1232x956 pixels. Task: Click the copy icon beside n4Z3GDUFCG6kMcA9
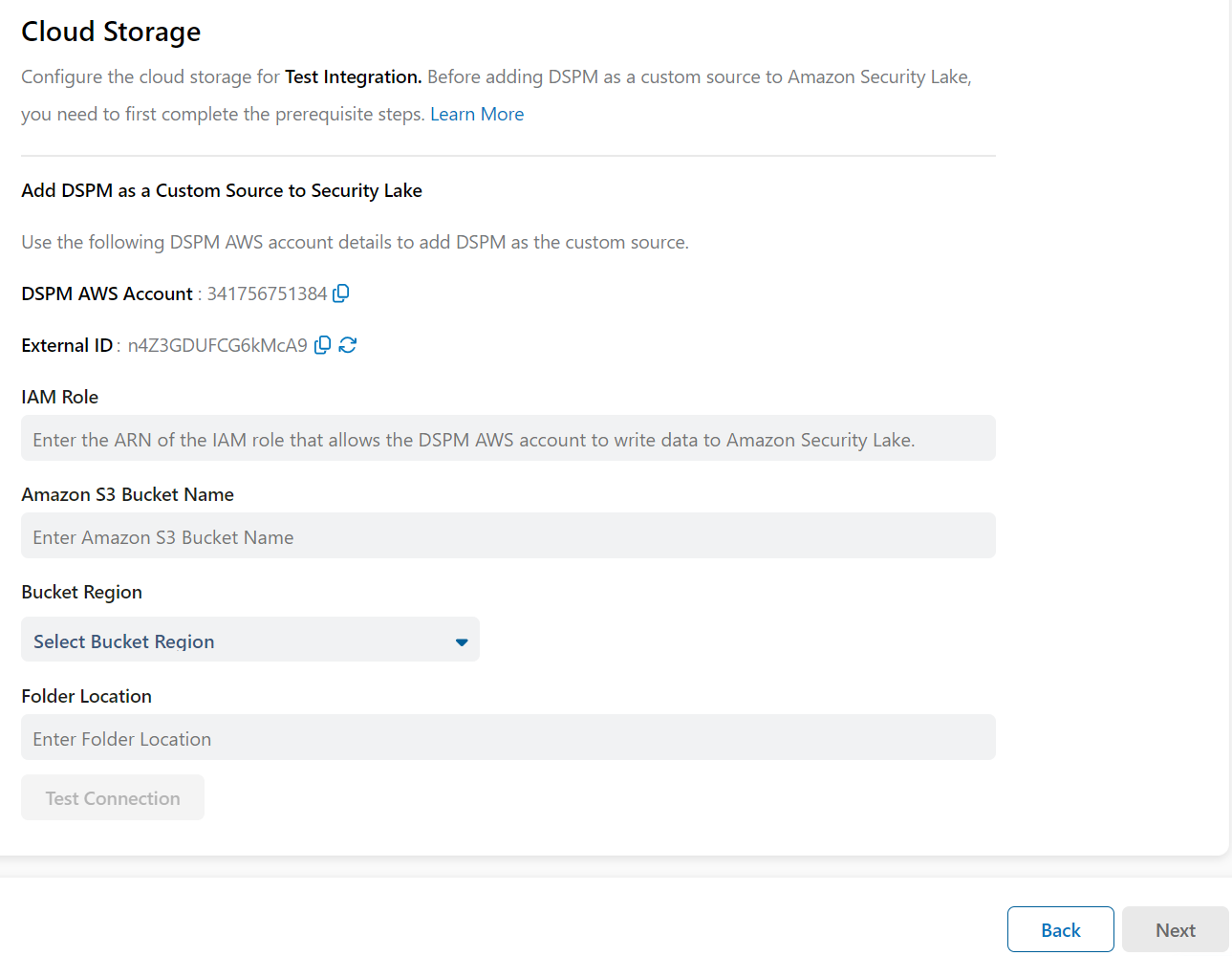click(x=322, y=345)
